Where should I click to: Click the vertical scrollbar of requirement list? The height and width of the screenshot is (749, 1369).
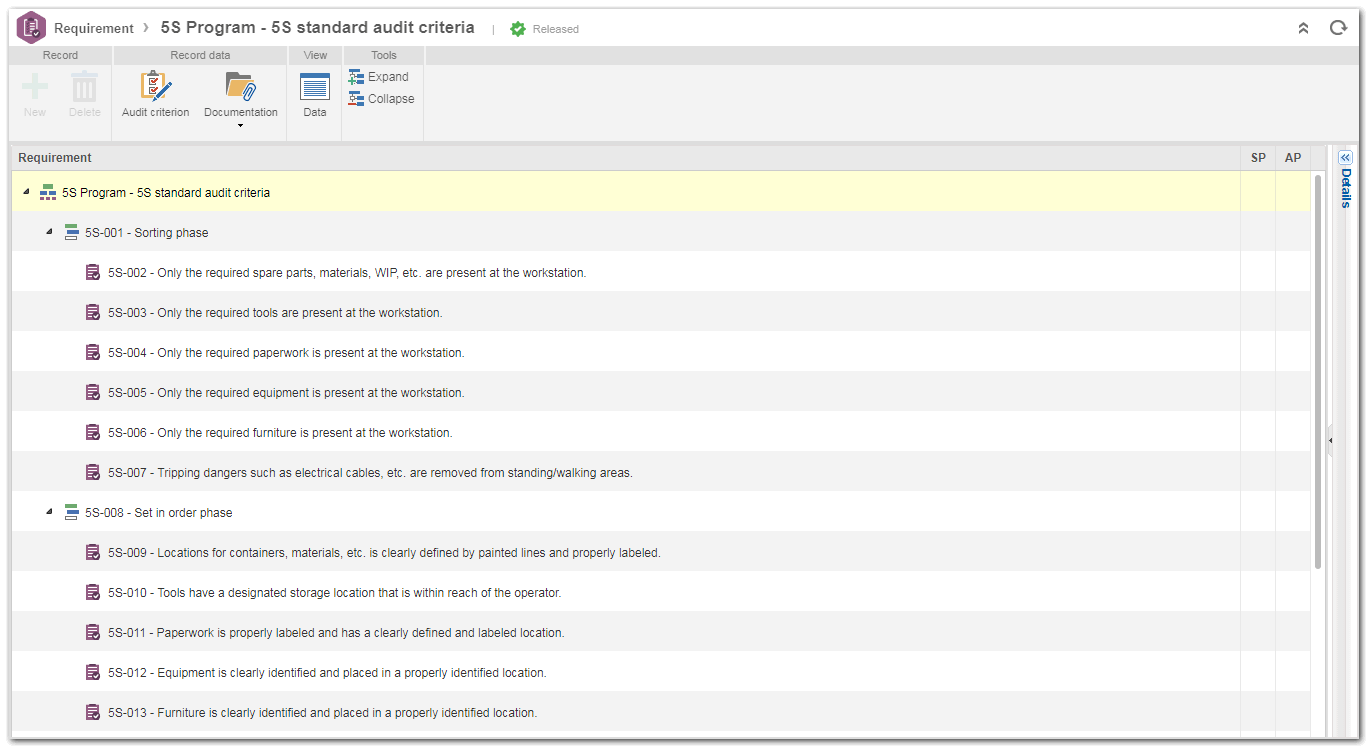(1318, 372)
